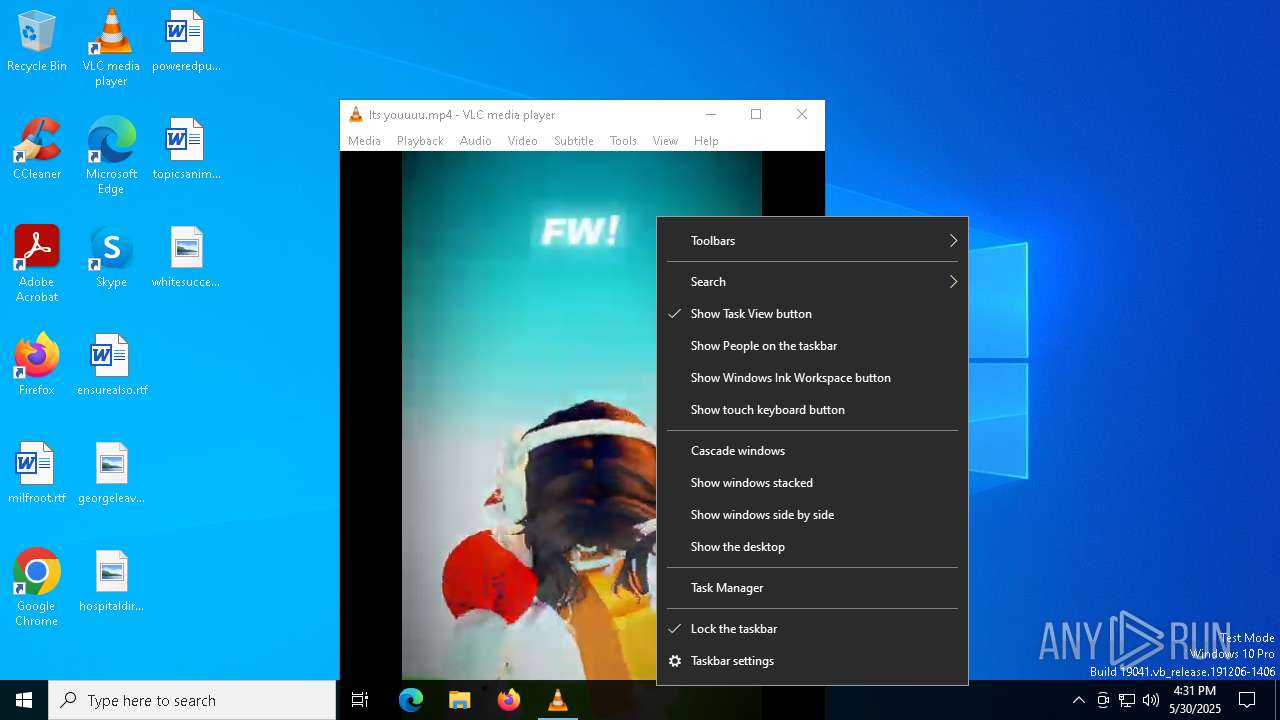Open VLC Media menu
Viewport: 1280px width, 720px height.
[x=364, y=141]
